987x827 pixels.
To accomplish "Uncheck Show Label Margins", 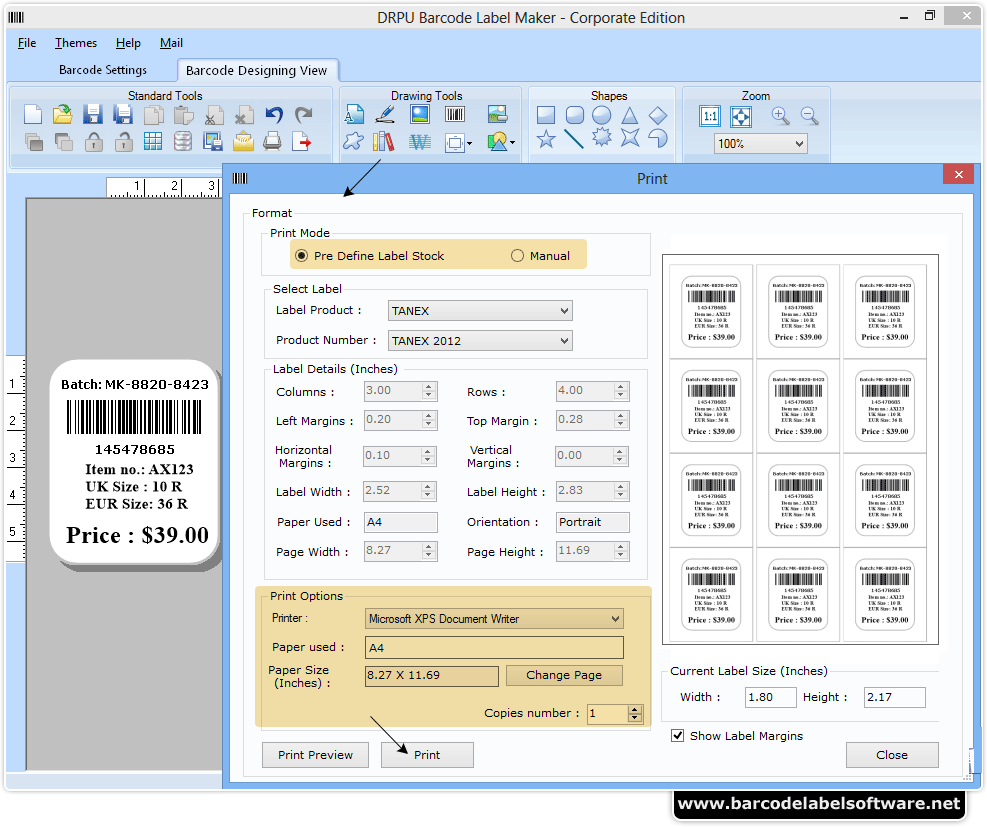I will click(677, 735).
